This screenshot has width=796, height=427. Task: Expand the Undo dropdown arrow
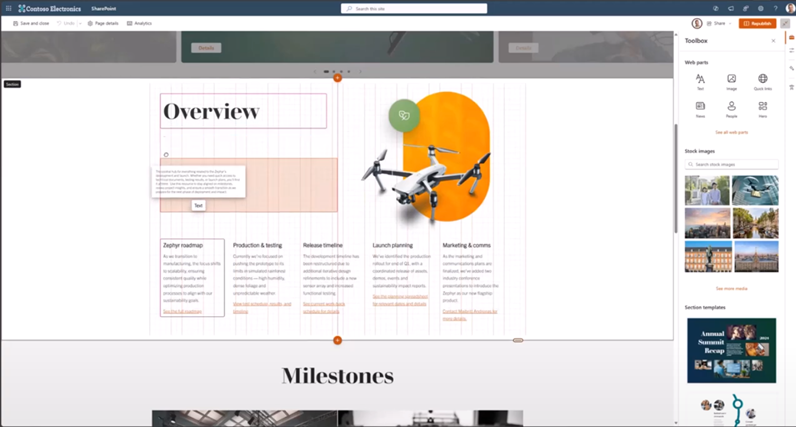[x=80, y=23]
